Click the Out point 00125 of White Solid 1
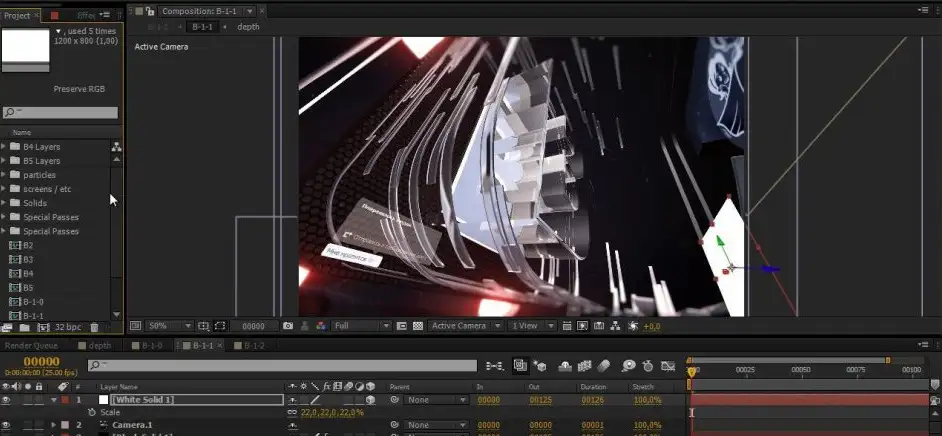Image resolution: width=942 pixels, height=436 pixels. pyautogui.click(x=541, y=399)
